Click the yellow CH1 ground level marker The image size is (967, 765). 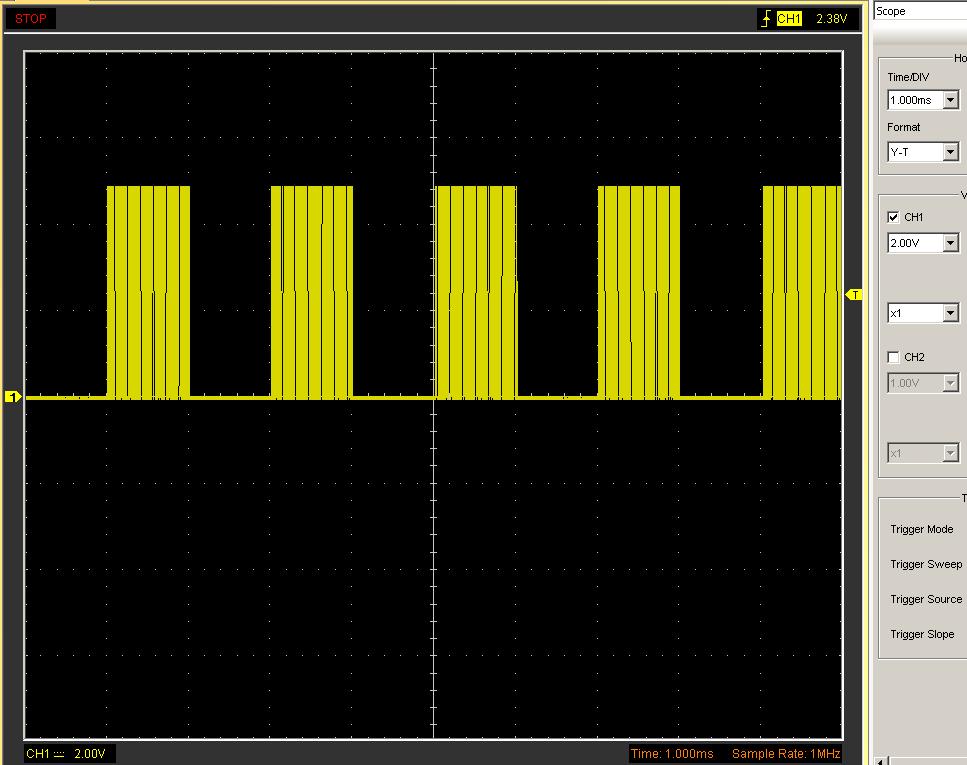(13, 398)
